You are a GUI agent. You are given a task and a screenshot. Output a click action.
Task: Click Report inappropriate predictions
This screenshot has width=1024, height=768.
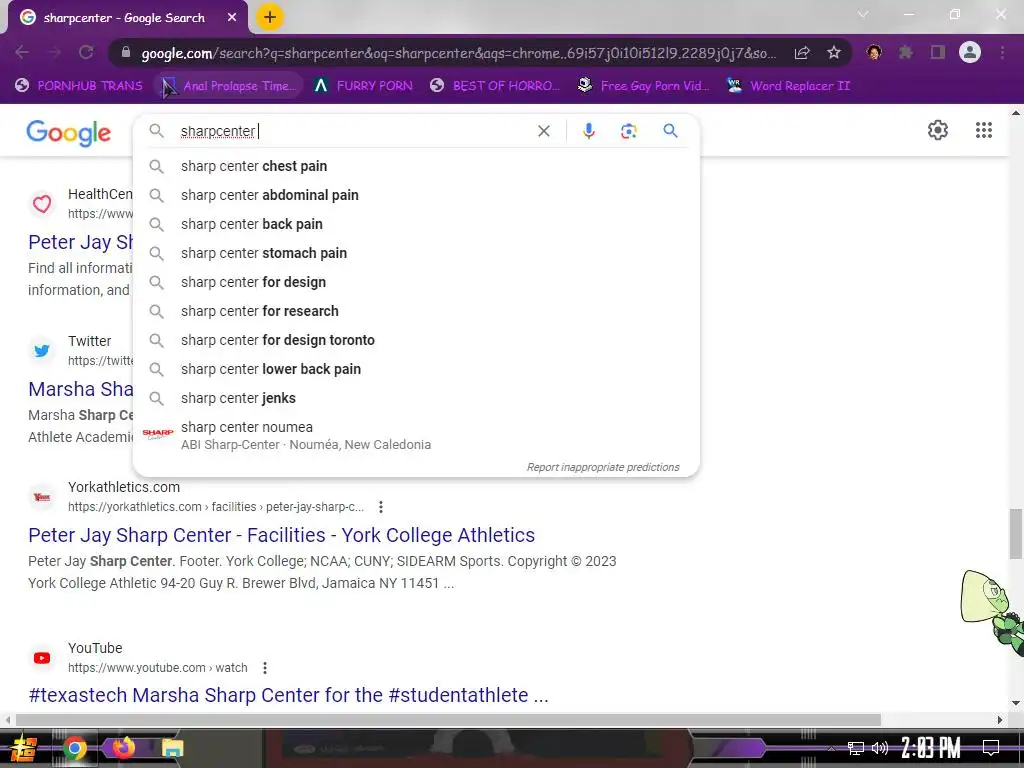[x=603, y=468]
